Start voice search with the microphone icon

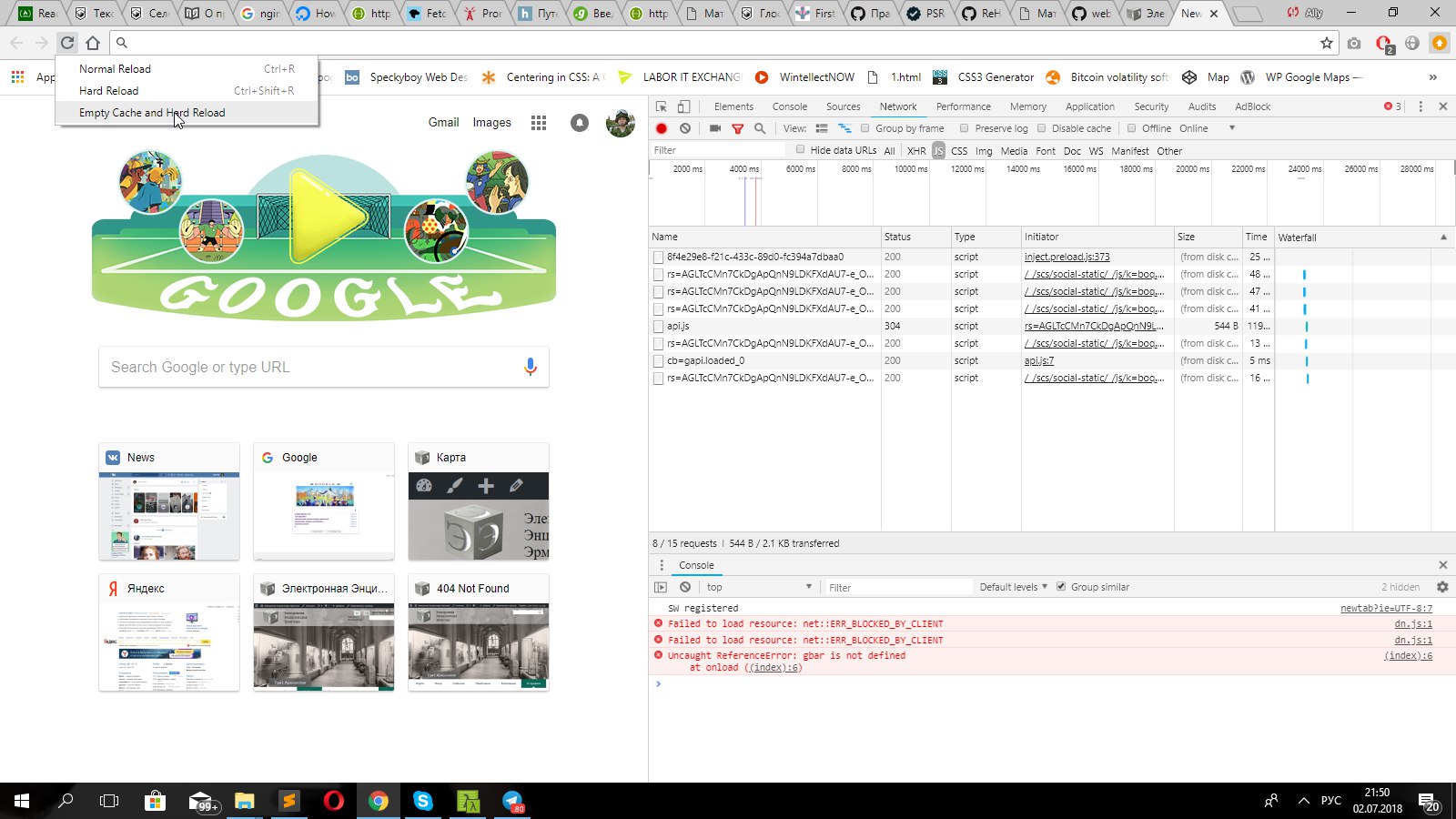tap(531, 367)
